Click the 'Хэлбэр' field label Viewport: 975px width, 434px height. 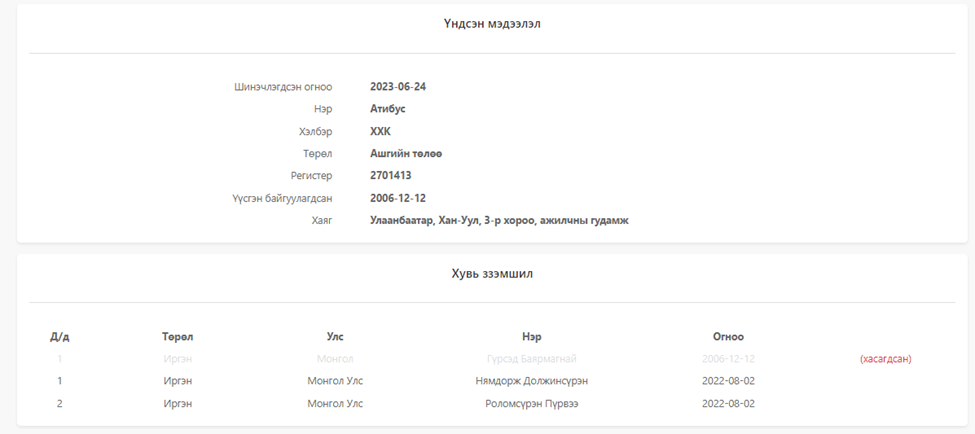[x=315, y=131]
